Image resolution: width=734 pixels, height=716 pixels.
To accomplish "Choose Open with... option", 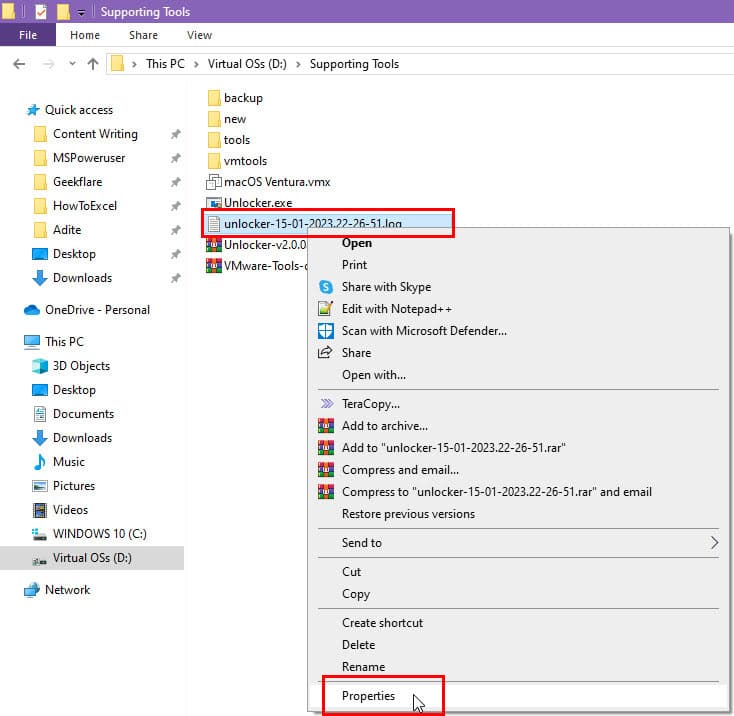I will coord(374,375).
